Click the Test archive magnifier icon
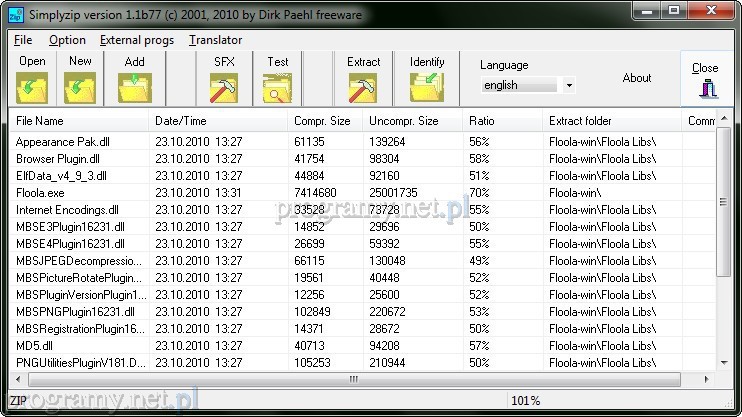The width and height of the screenshot is (742, 417). [x=277, y=88]
